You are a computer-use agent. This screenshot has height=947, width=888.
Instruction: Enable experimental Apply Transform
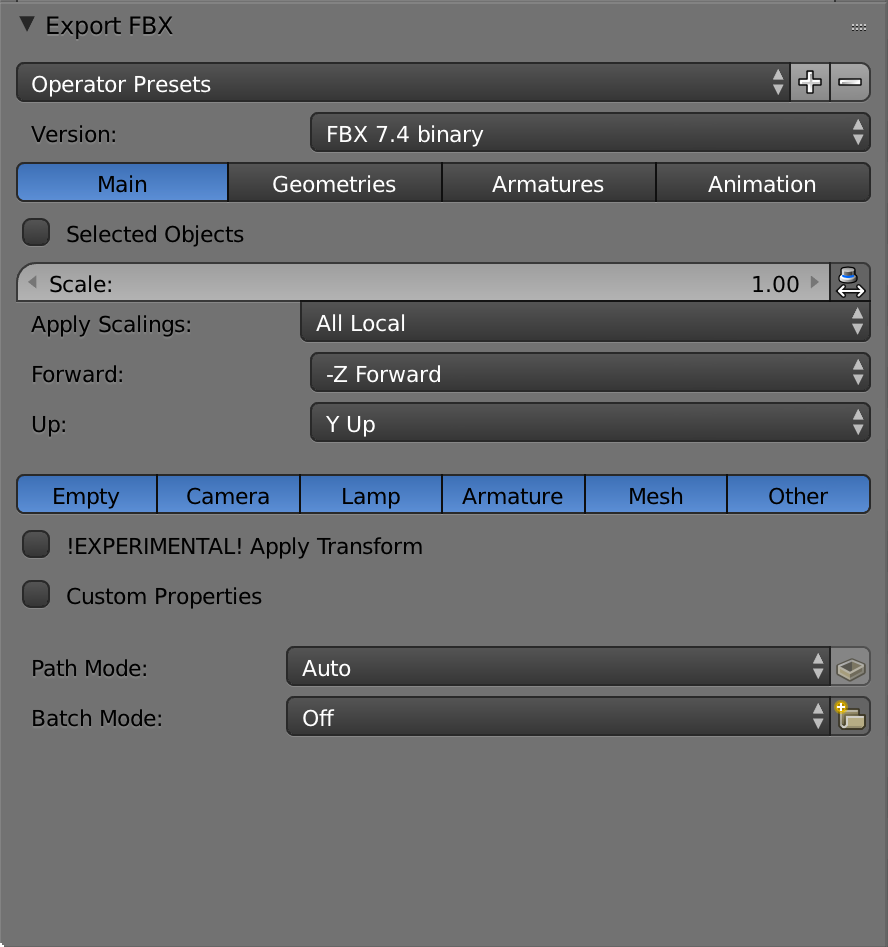pos(36,544)
